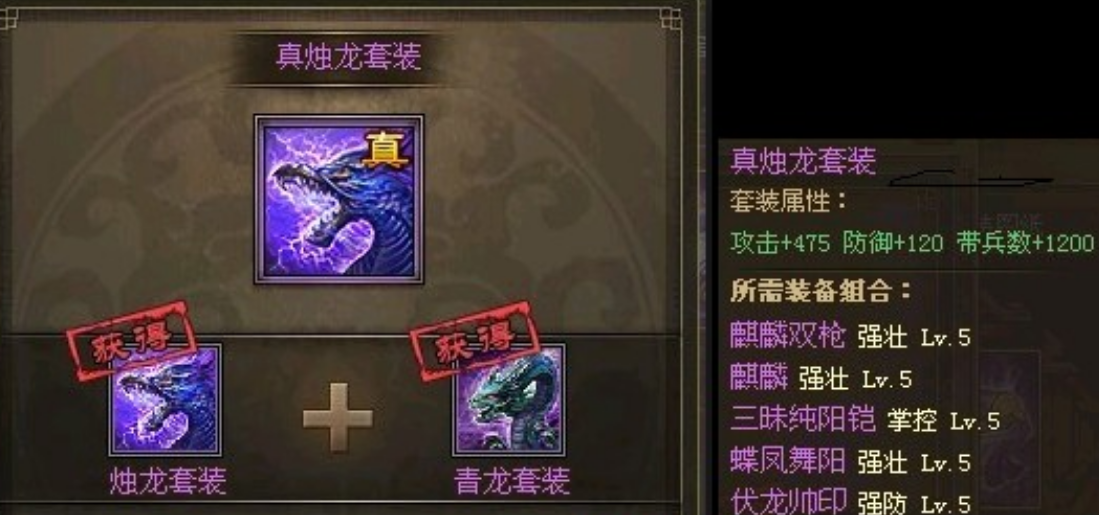Select 三昧纯阳铠 掌控 Lv.5 entry
This screenshot has width=1099, height=515.
click(865, 420)
